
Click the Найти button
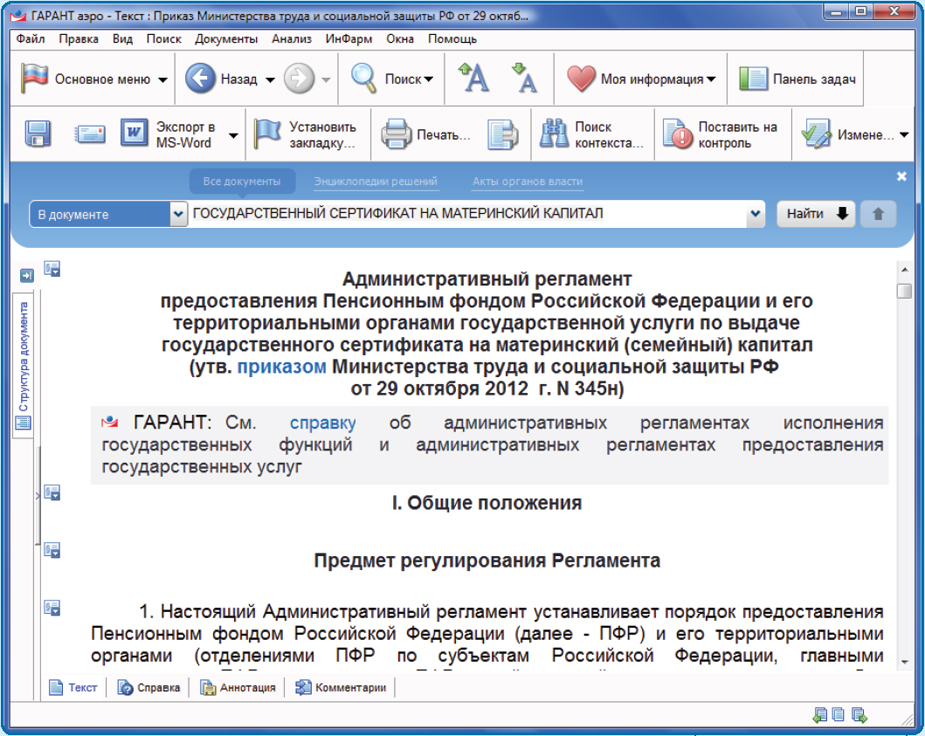[809, 214]
